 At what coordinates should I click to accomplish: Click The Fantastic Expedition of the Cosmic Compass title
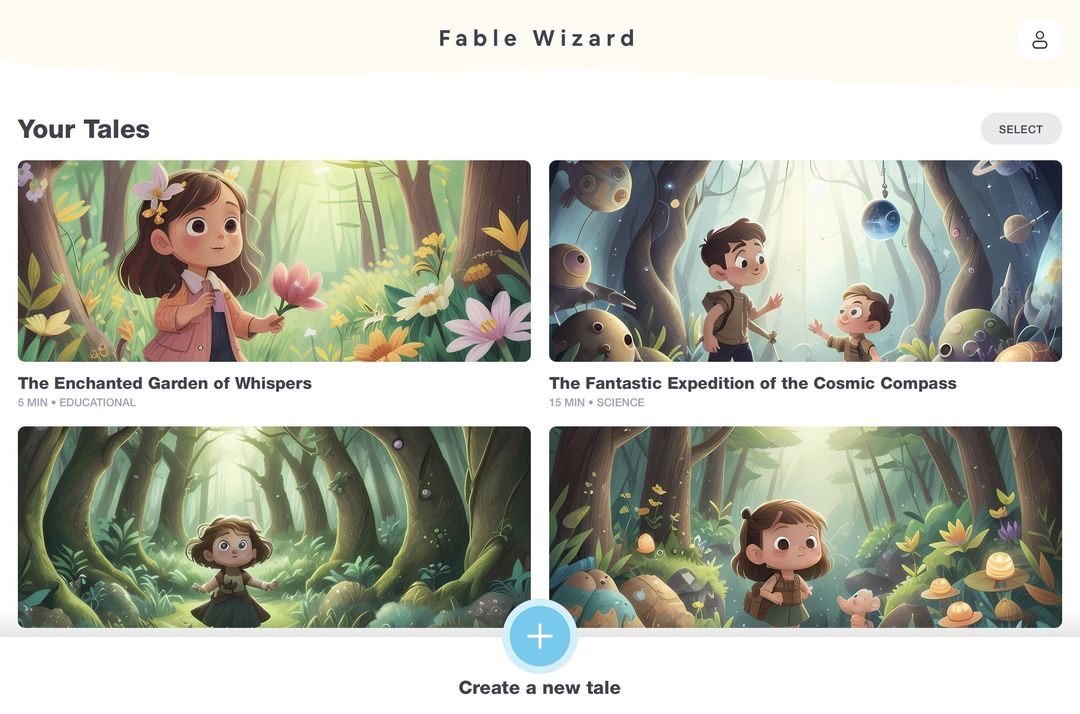(x=753, y=383)
